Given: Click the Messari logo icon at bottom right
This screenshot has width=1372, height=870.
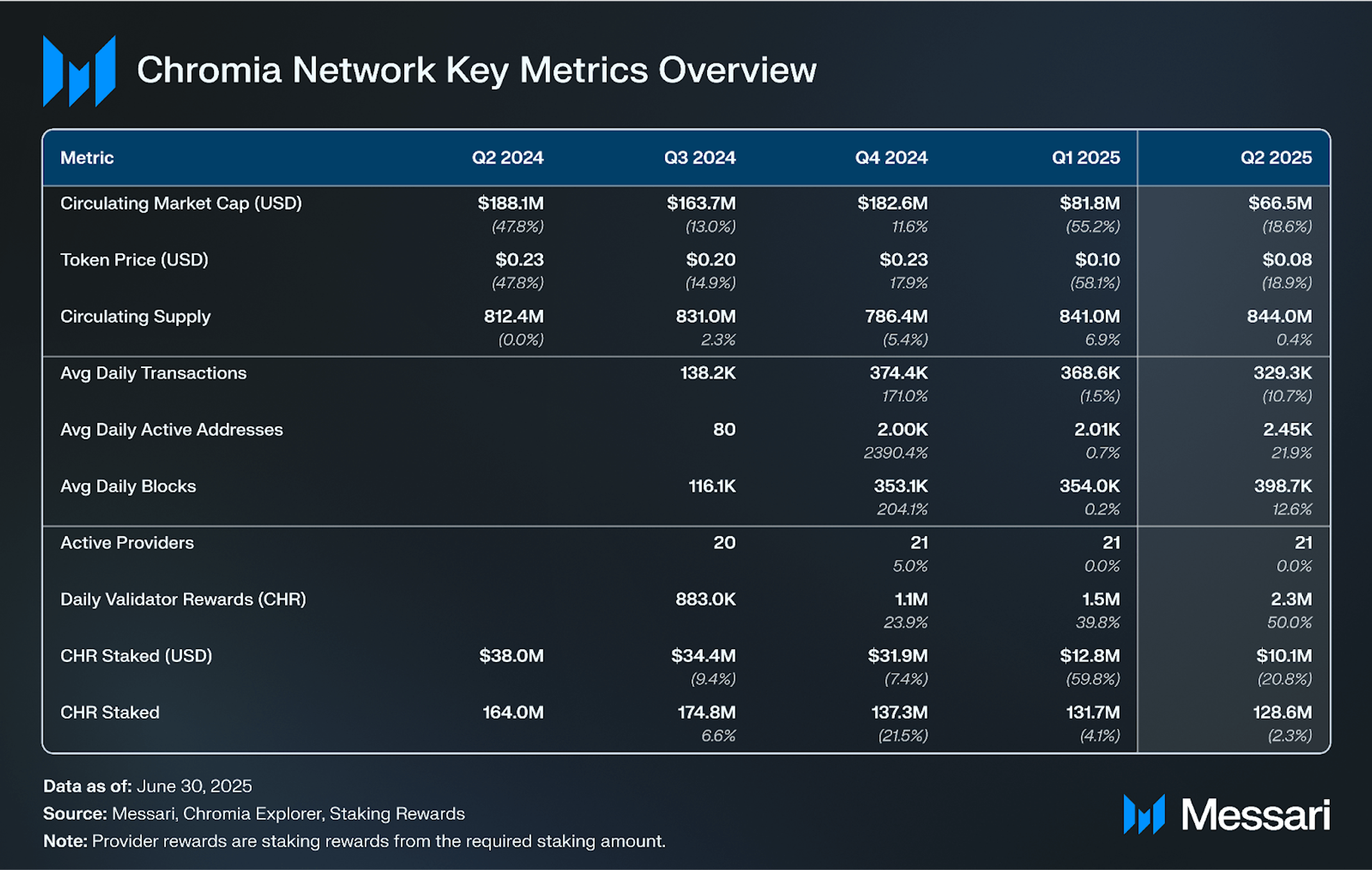Looking at the screenshot, I should point(1144,814).
